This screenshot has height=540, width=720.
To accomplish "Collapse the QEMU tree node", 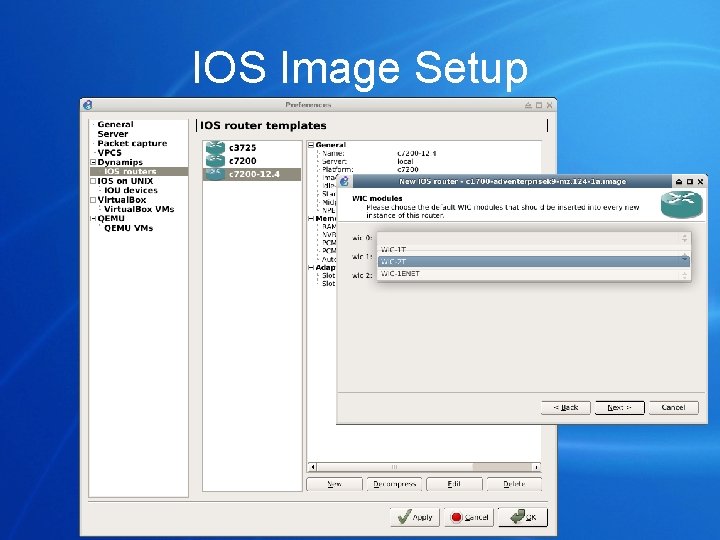I will (93, 219).
